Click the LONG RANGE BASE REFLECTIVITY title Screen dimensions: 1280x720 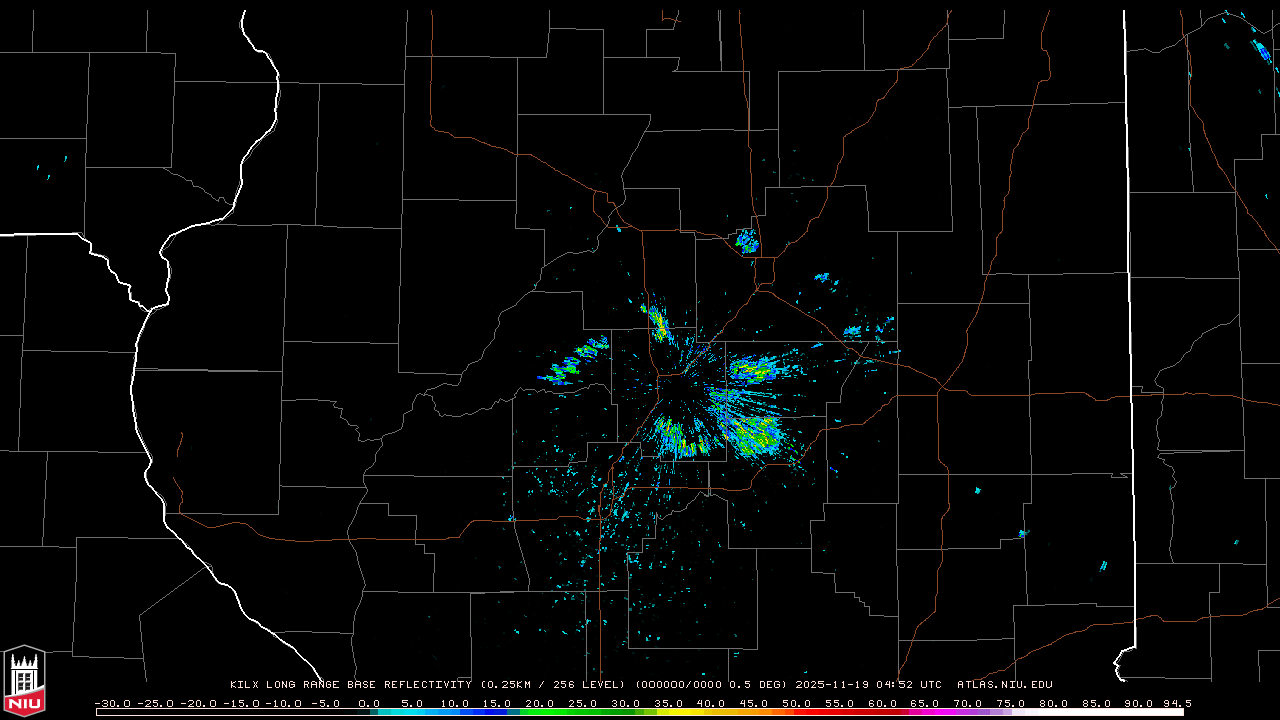click(369, 685)
